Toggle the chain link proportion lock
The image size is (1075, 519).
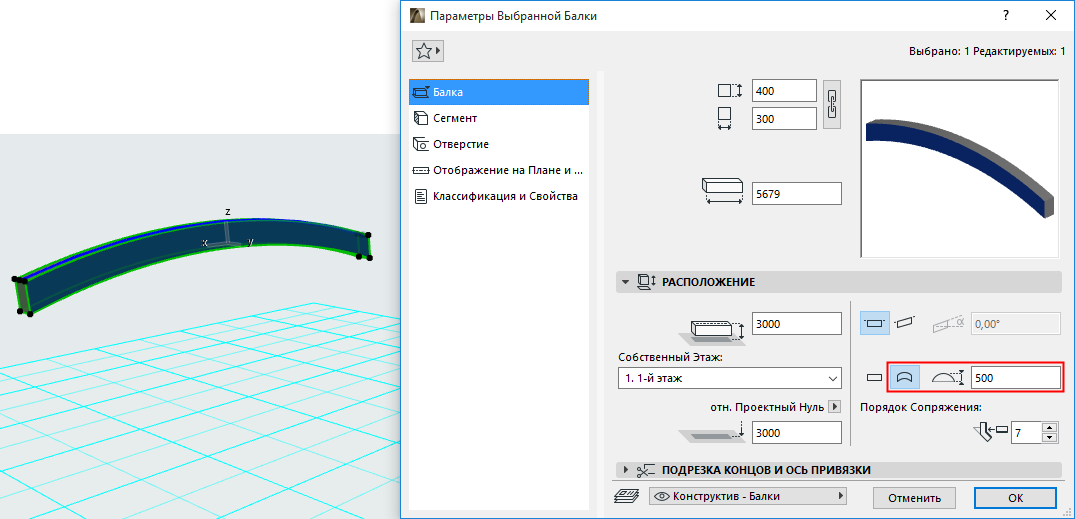pos(832,104)
